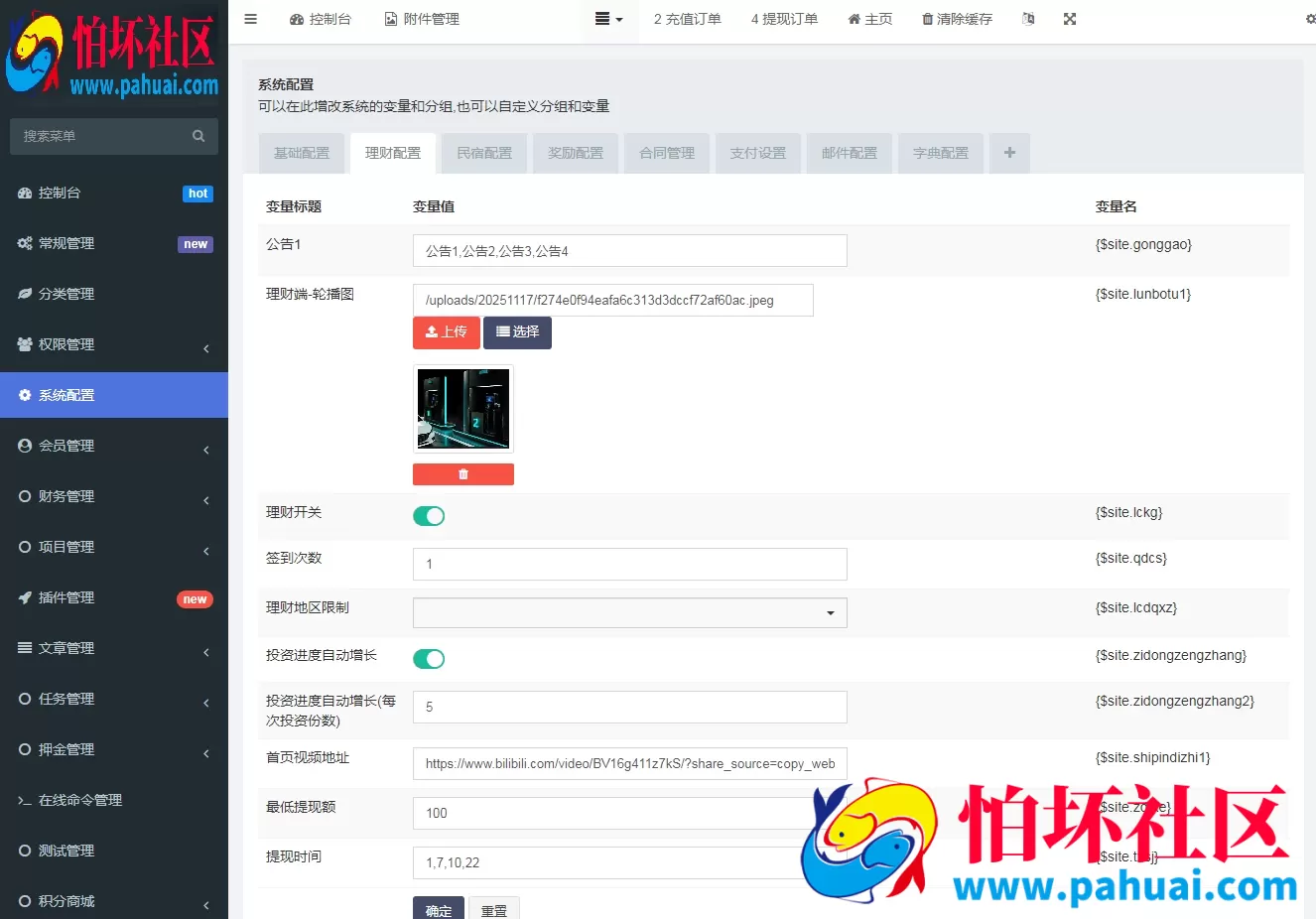Open the list dropdown in top bar
The width and height of the screenshot is (1316, 919).
(608, 19)
